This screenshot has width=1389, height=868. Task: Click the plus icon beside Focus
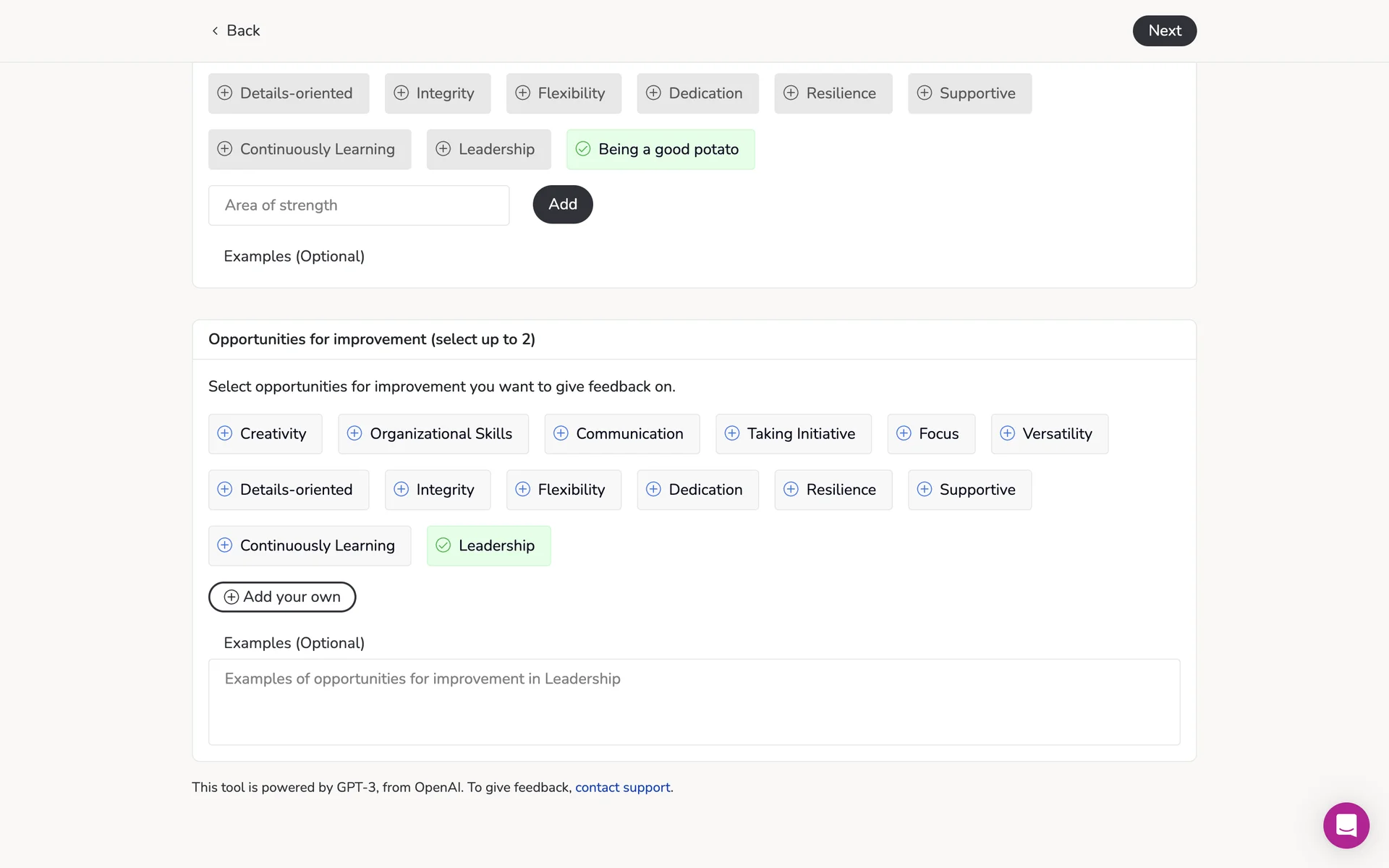904,433
